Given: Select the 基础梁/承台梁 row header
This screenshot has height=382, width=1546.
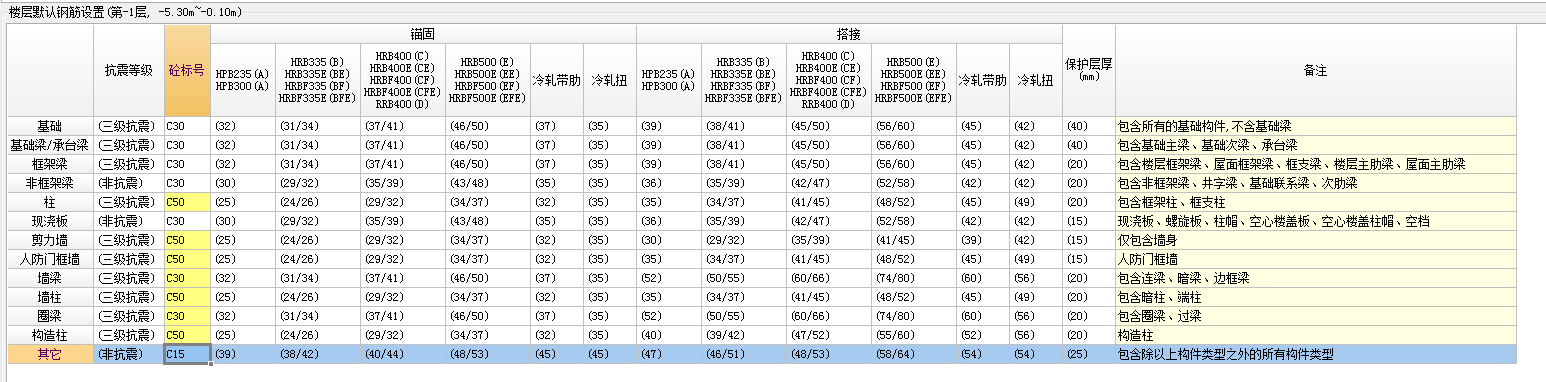Looking at the screenshot, I should coord(50,145).
